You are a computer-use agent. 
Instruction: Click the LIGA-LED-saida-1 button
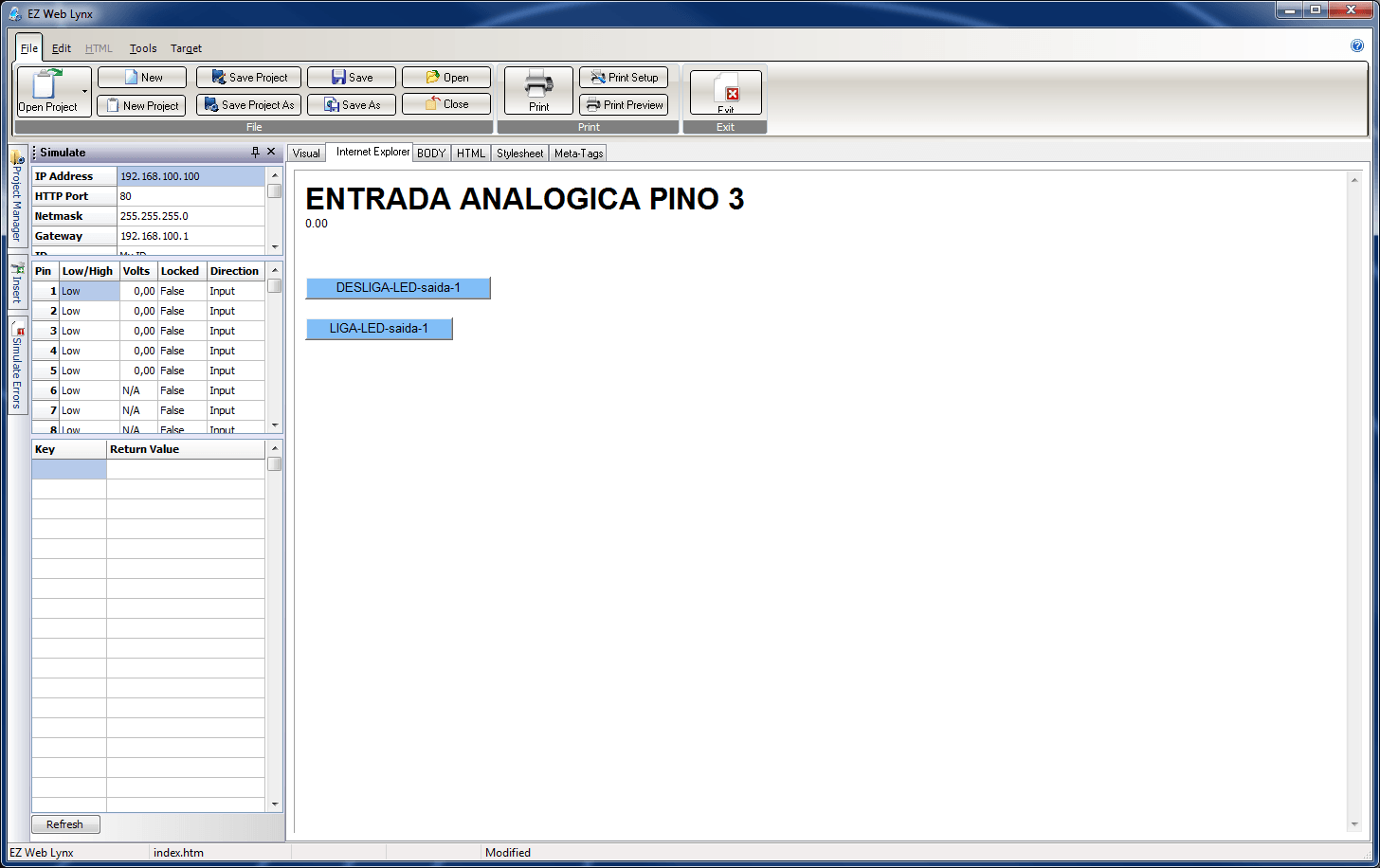click(379, 328)
